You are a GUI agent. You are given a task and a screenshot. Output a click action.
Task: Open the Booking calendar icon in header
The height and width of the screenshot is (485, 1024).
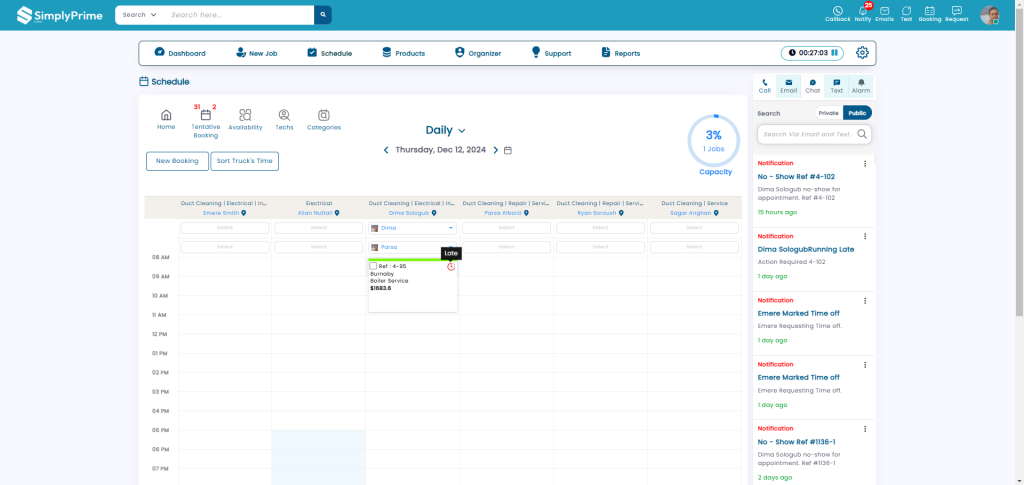tap(929, 14)
